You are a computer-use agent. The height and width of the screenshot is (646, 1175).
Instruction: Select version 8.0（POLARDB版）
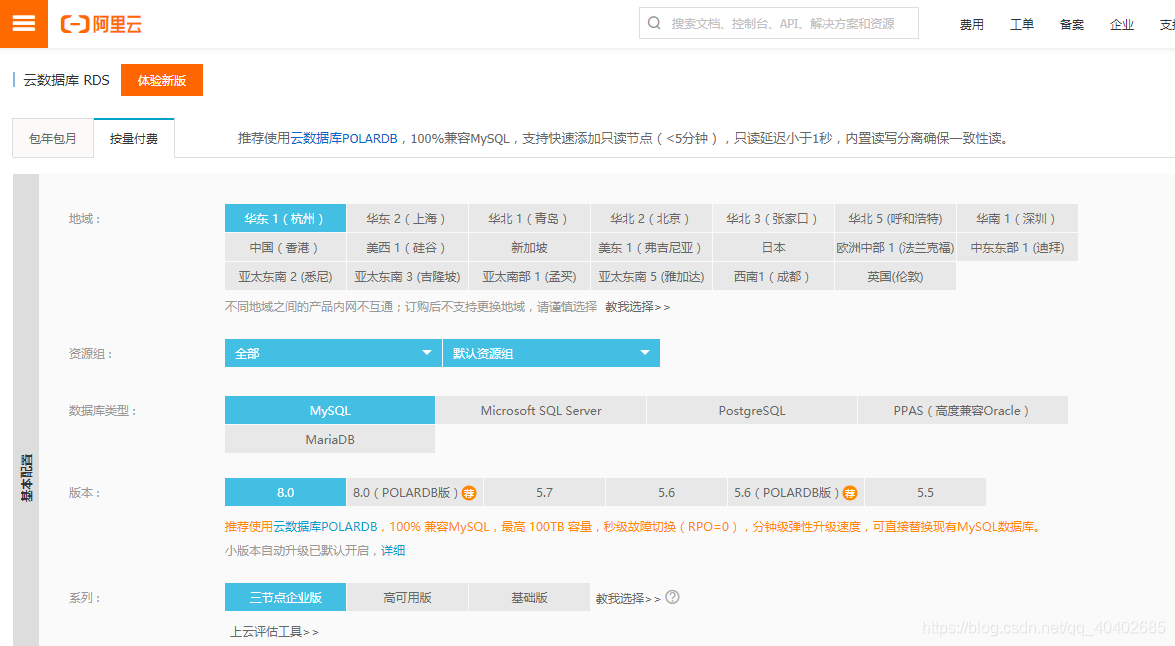click(414, 492)
